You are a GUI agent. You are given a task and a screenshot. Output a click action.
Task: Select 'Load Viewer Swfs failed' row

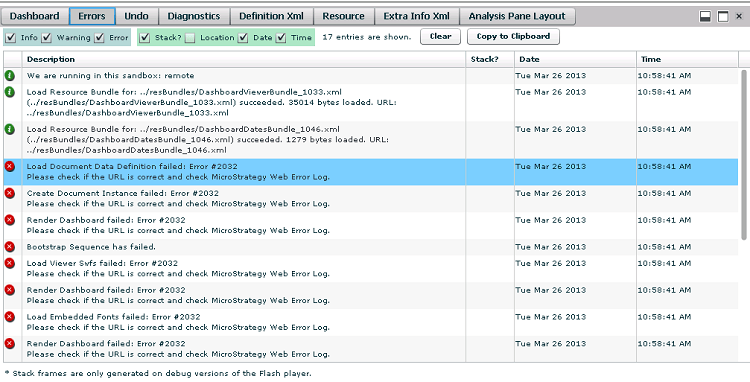(x=371, y=268)
